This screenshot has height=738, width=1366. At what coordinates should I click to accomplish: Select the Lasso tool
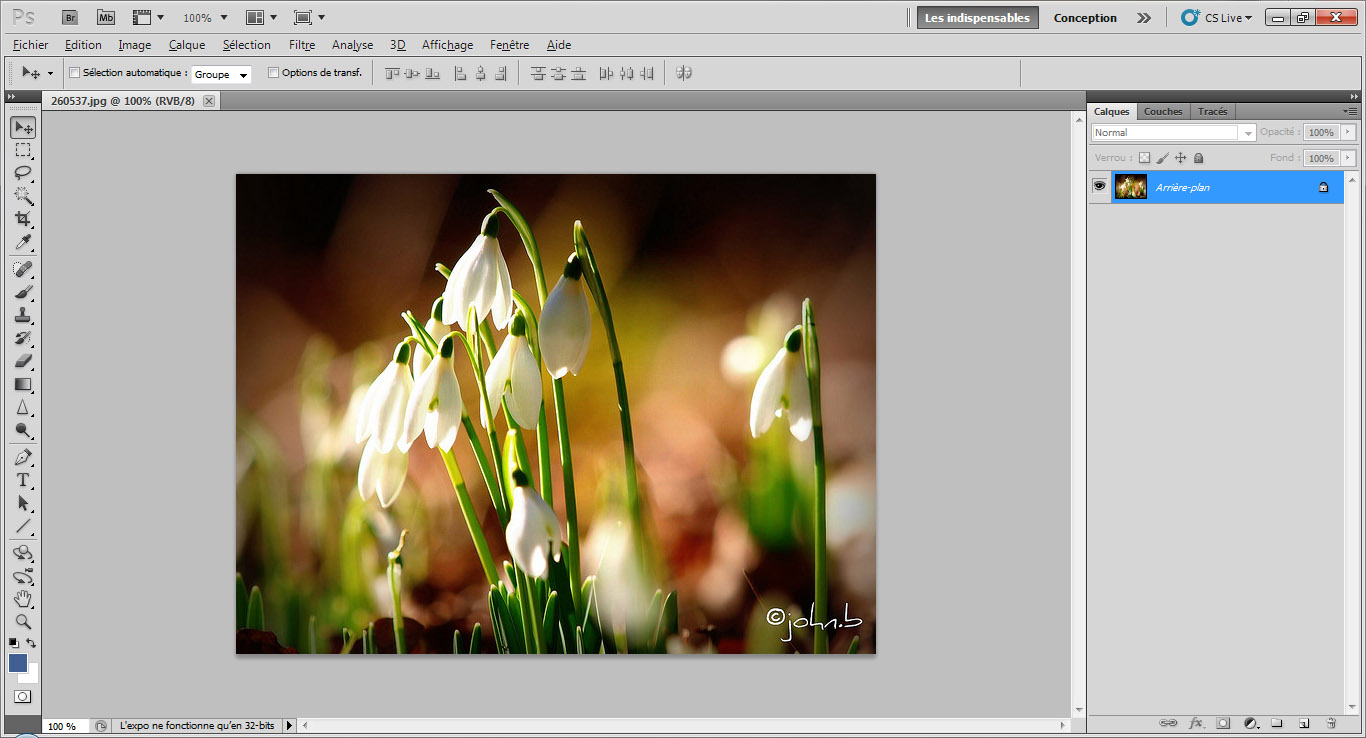(22, 173)
